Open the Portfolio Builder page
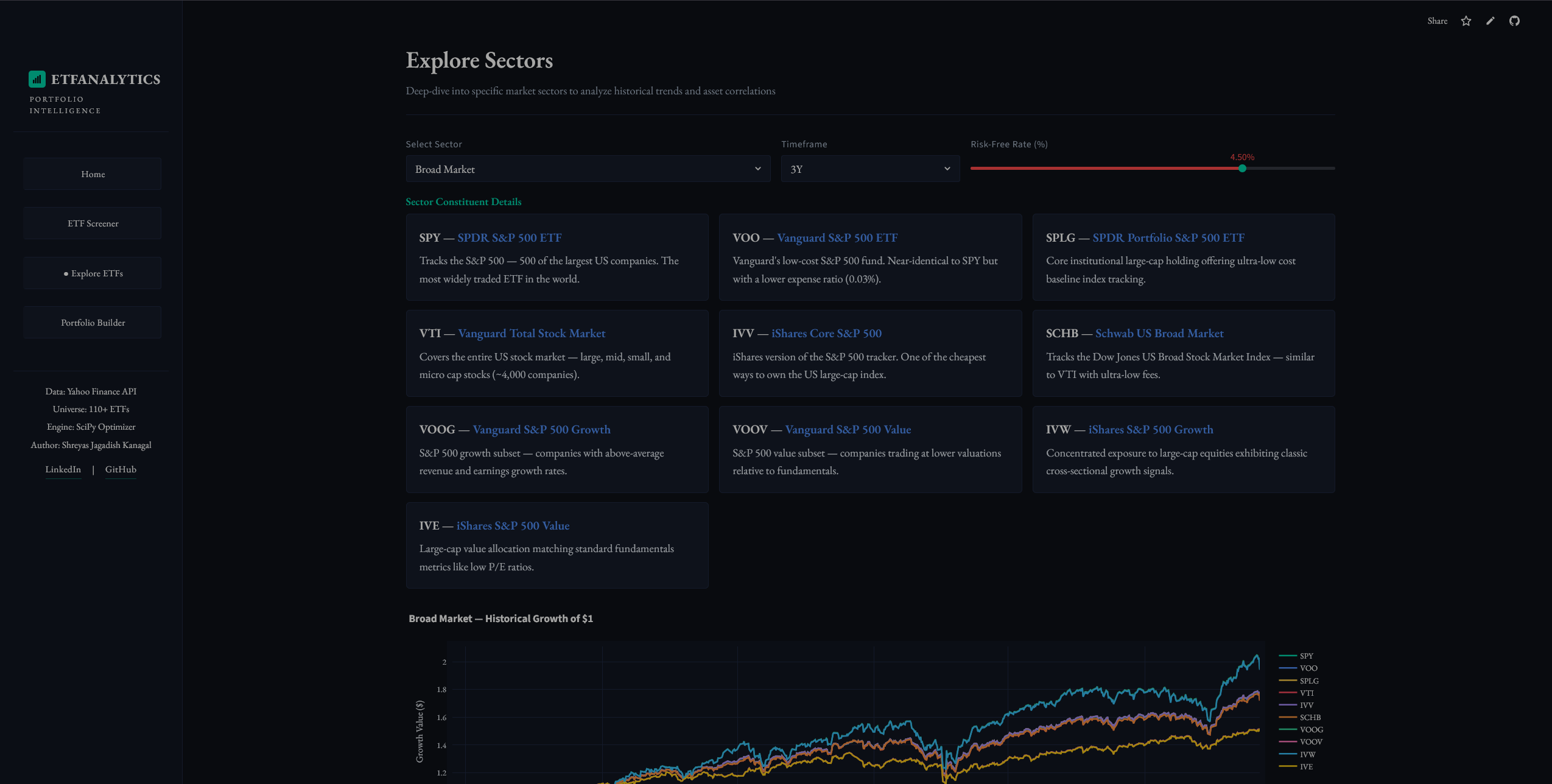This screenshot has height=784, width=1552. point(93,323)
